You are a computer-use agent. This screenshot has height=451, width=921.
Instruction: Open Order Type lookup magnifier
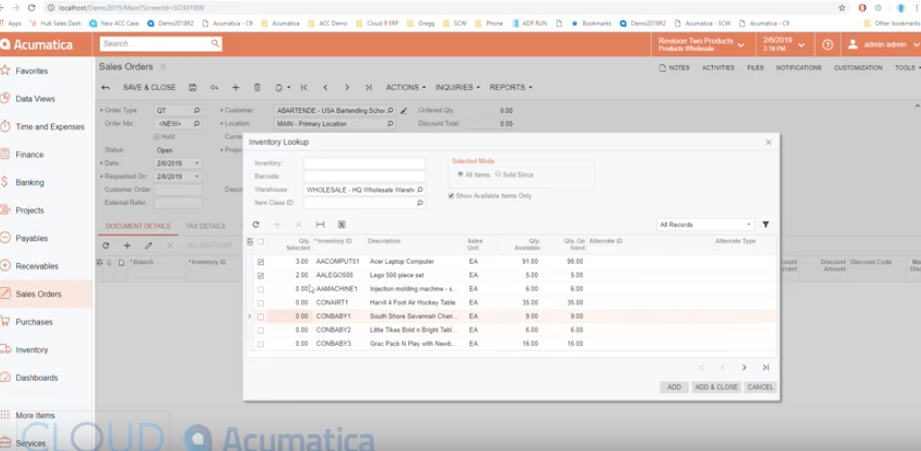click(x=197, y=110)
